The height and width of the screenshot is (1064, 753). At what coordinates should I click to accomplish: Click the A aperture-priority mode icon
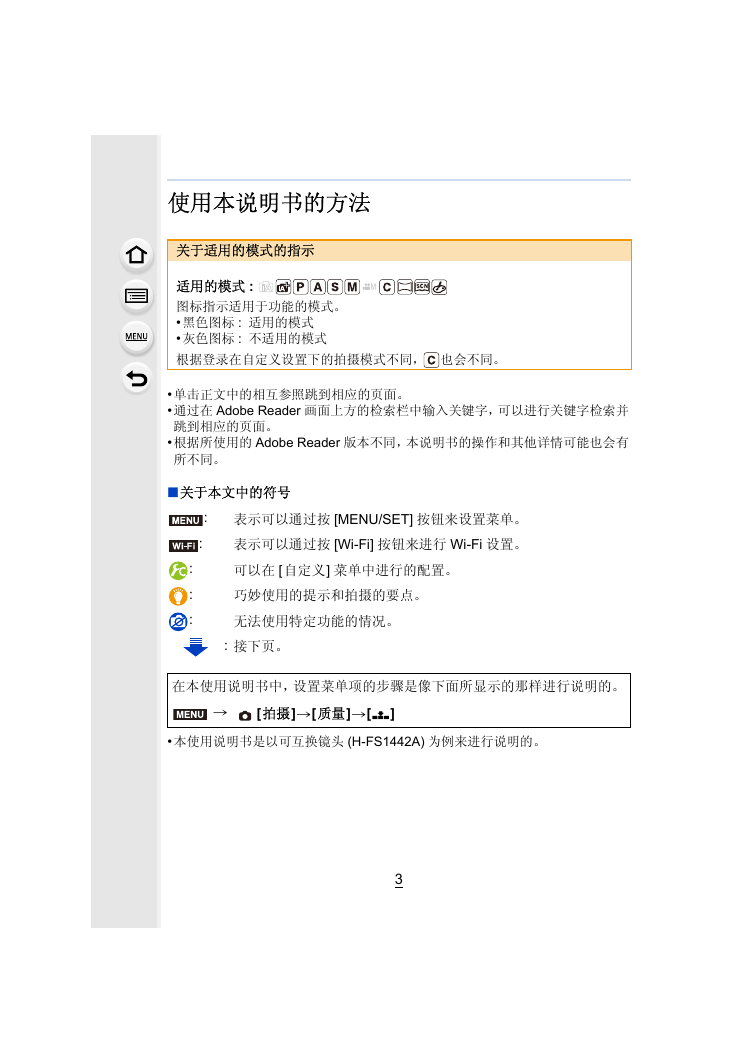coord(317,287)
